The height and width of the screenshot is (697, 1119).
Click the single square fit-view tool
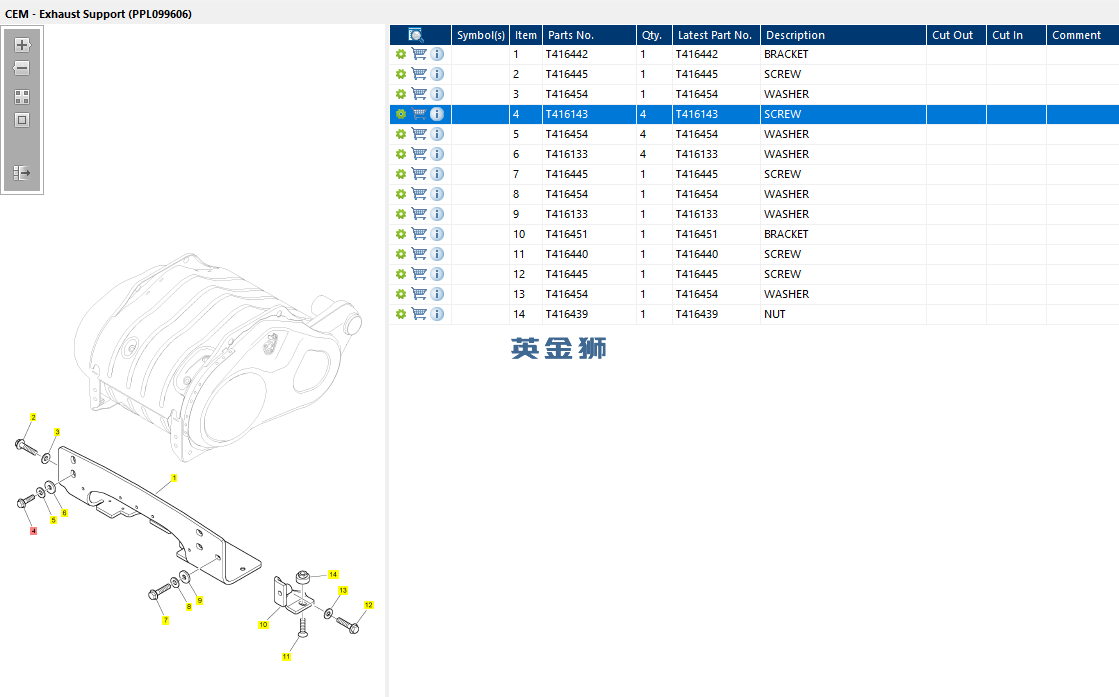[x=22, y=120]
